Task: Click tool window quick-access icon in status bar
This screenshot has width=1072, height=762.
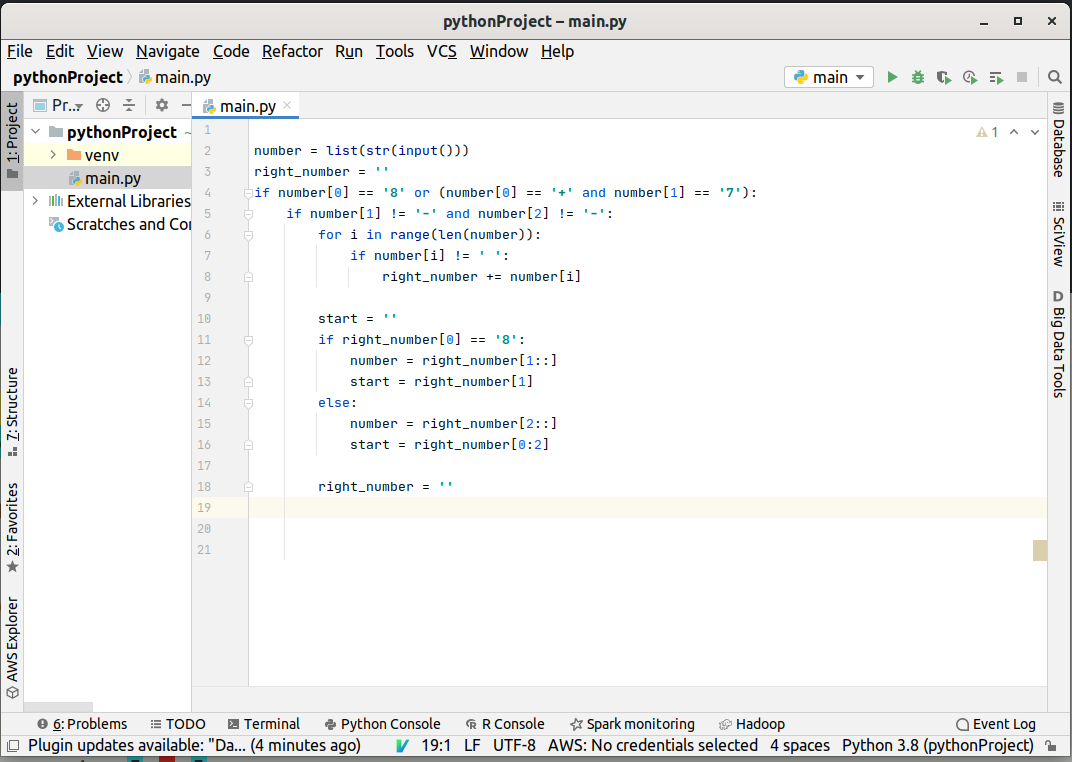Action: click(x=12, y=745)
